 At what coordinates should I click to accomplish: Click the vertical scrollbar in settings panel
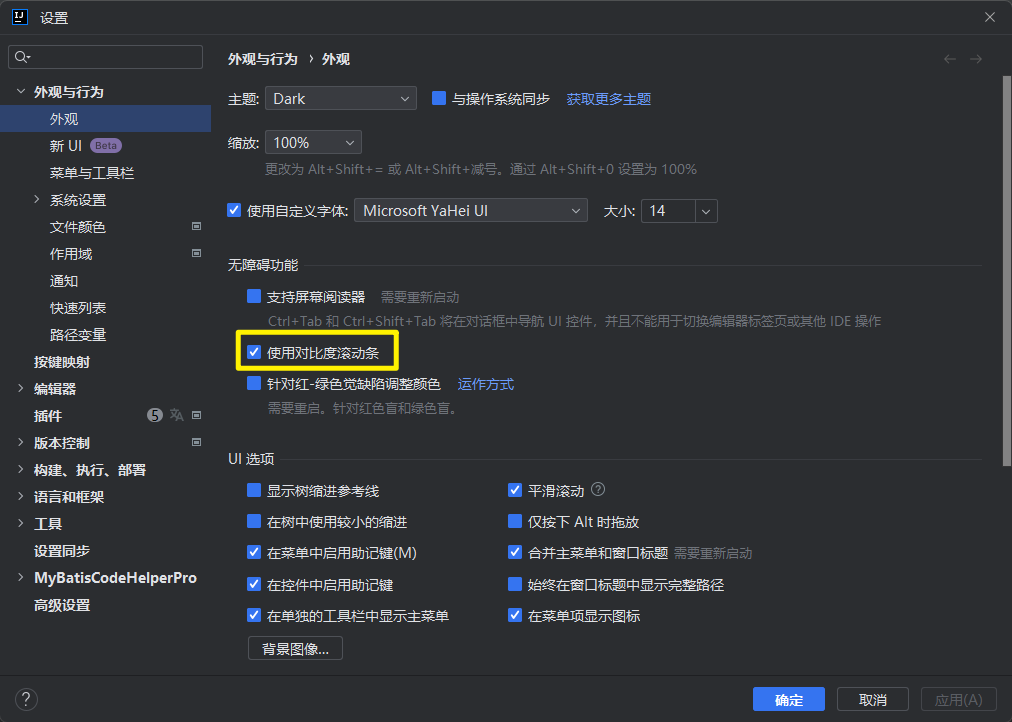[1007, 270]
